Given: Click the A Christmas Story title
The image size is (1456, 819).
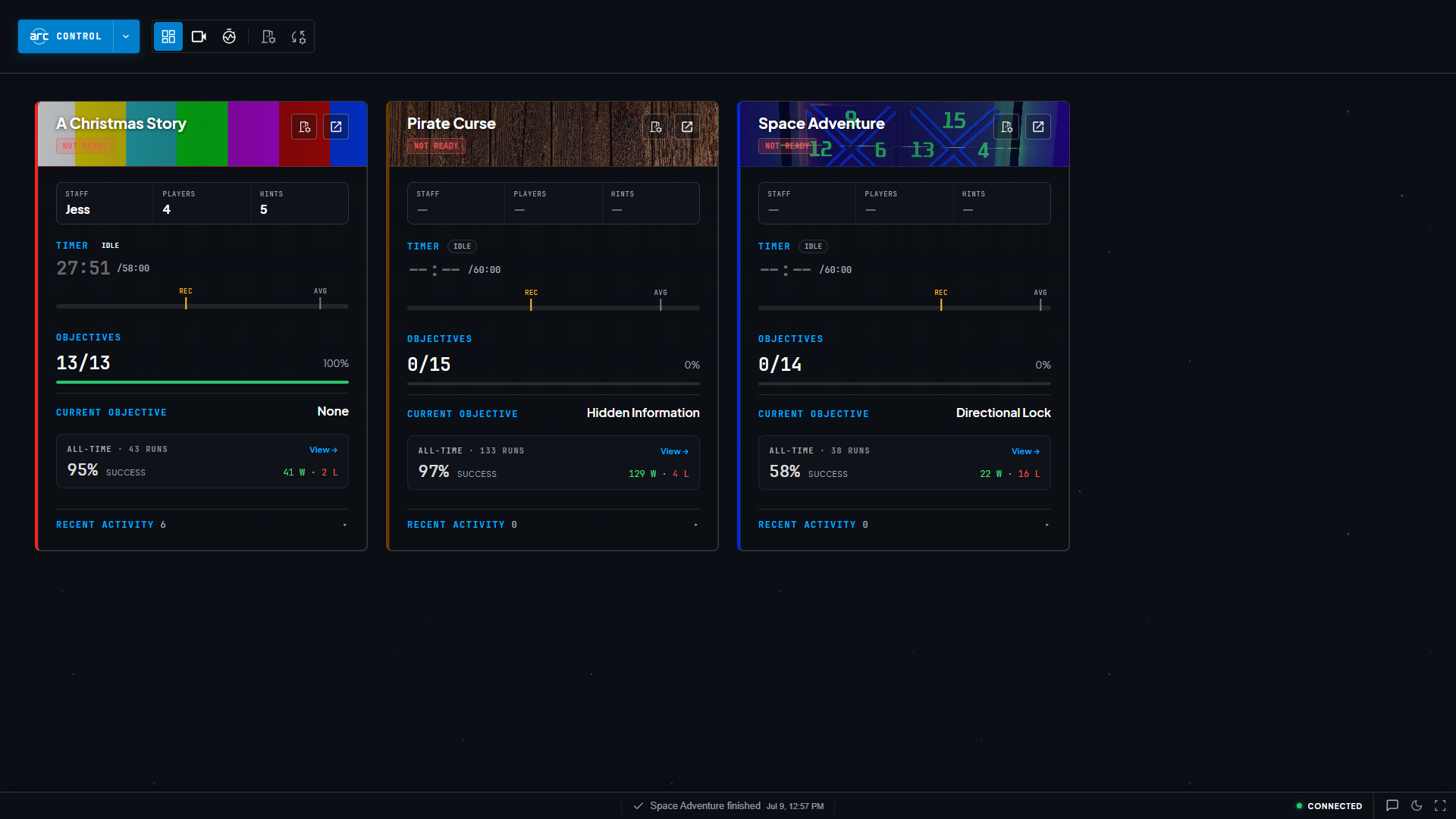Looking at the screenshot, I should [121, 124].
